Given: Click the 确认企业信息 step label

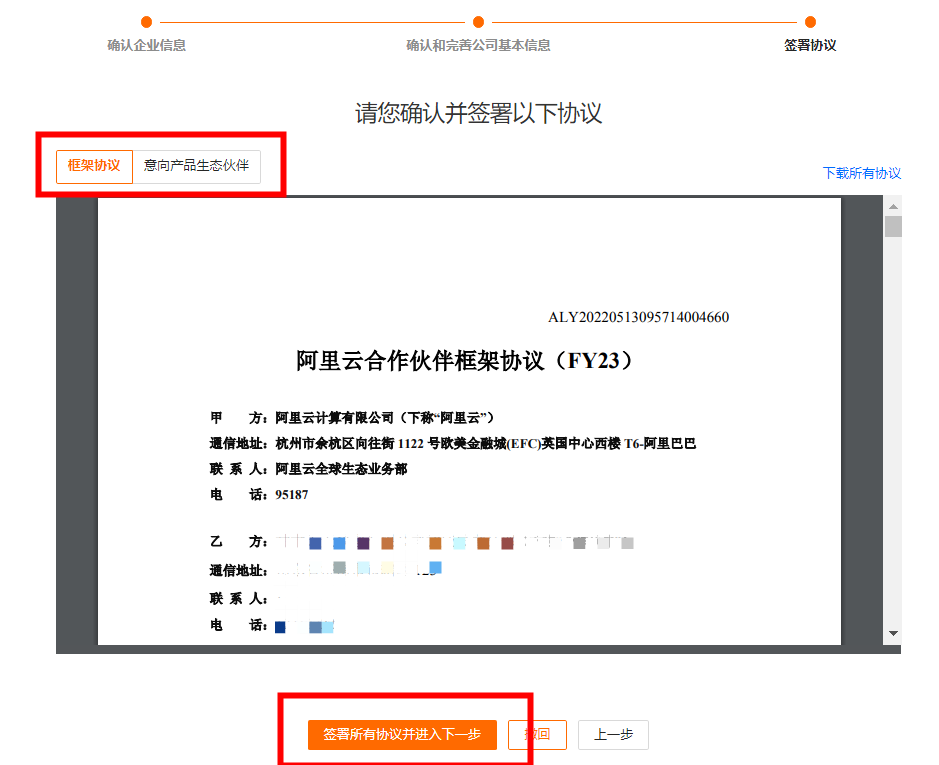Looking at the screenshot, I should (x=146, y=46).
